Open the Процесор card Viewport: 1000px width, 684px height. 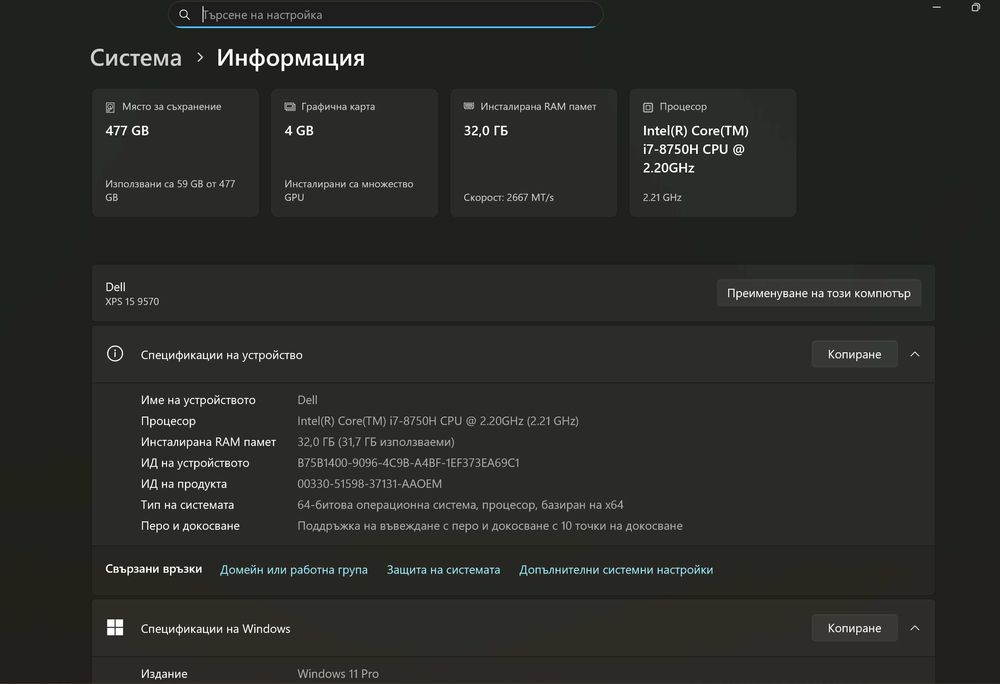point(713,153)
